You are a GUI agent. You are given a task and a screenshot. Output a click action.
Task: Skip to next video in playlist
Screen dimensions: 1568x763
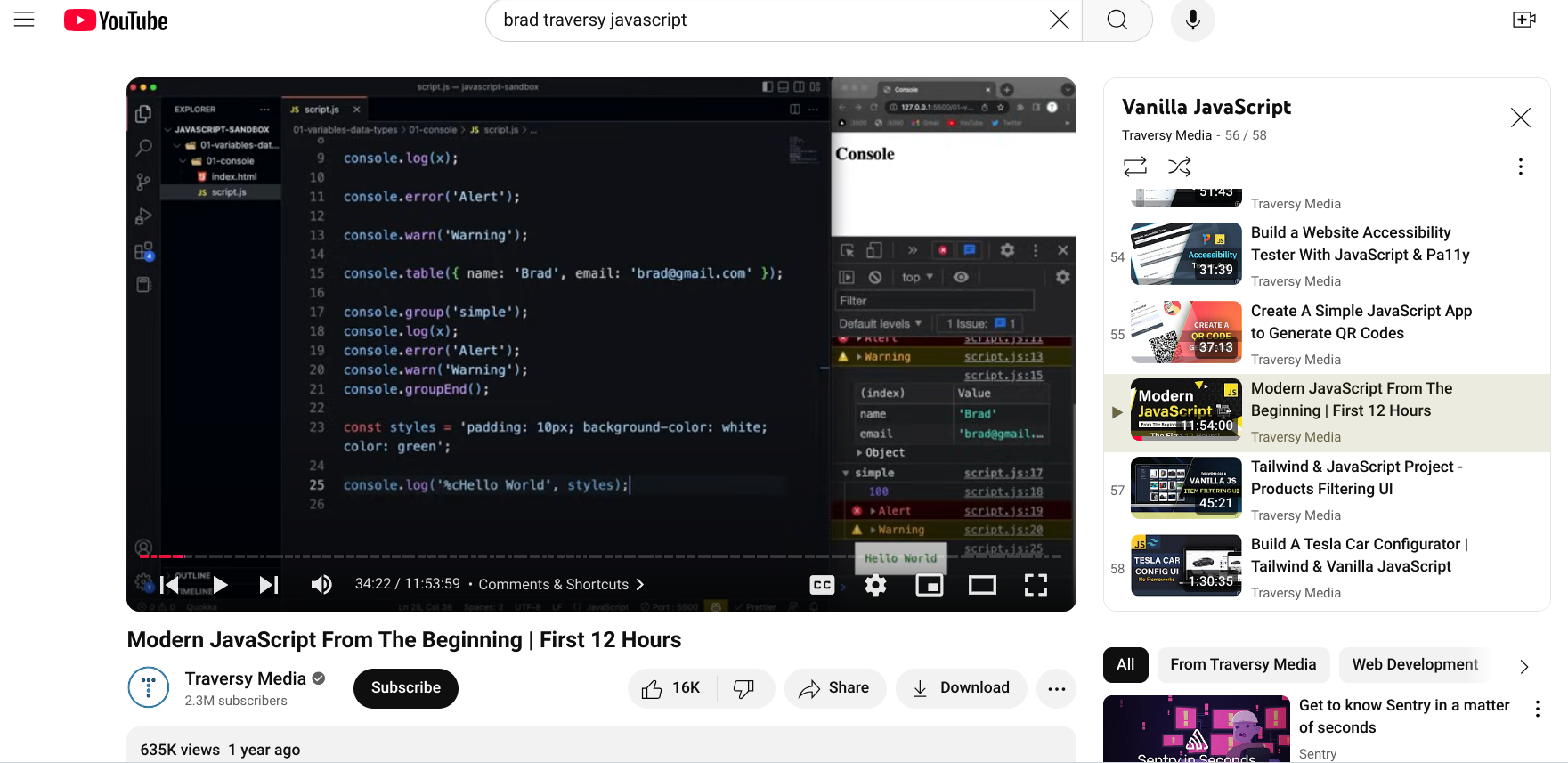pos(268,584)
